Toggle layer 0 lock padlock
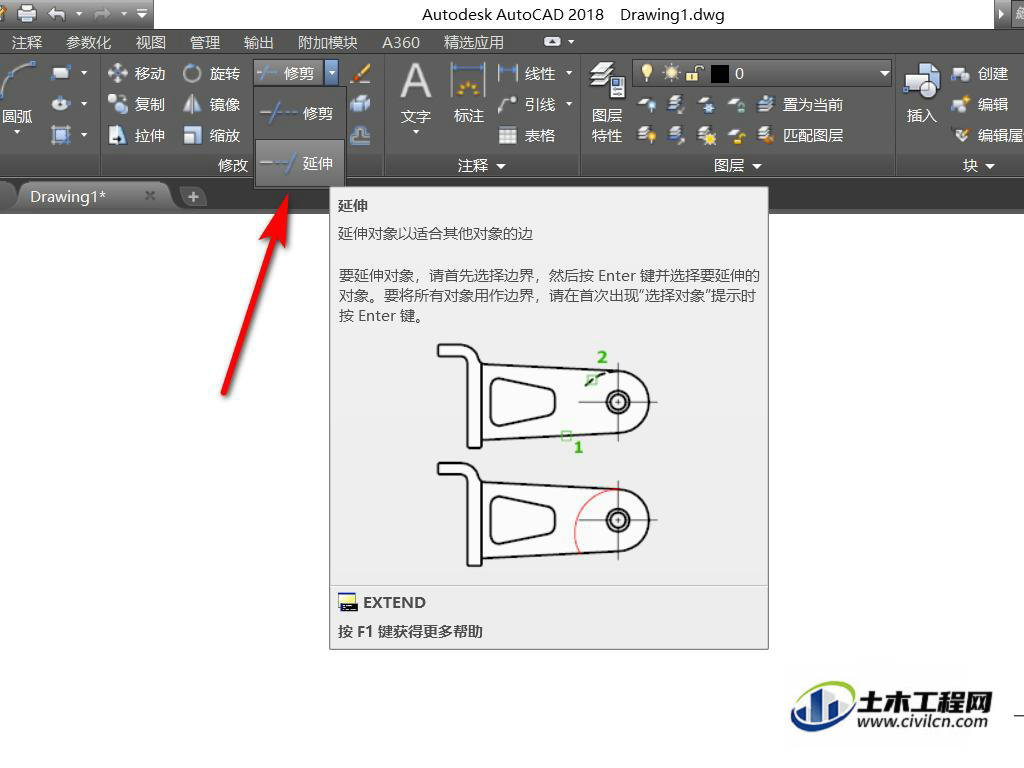 pyautogui.click(x=694, y=72)
